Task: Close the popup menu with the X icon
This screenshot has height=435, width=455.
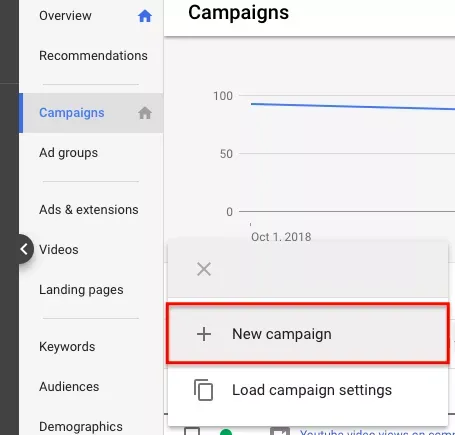Action: pyautogui.click(x=204, y=269)
